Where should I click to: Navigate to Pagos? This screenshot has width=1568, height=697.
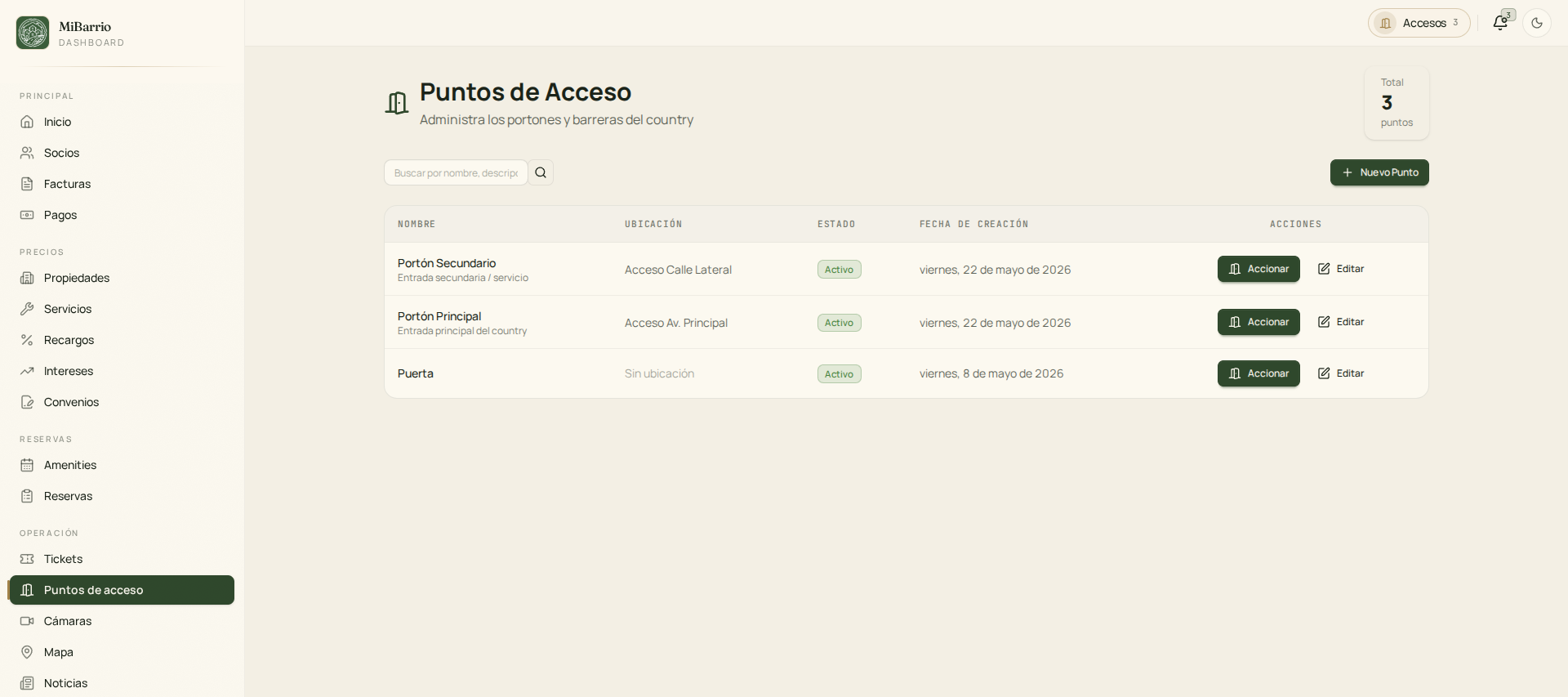click(121, 215)
